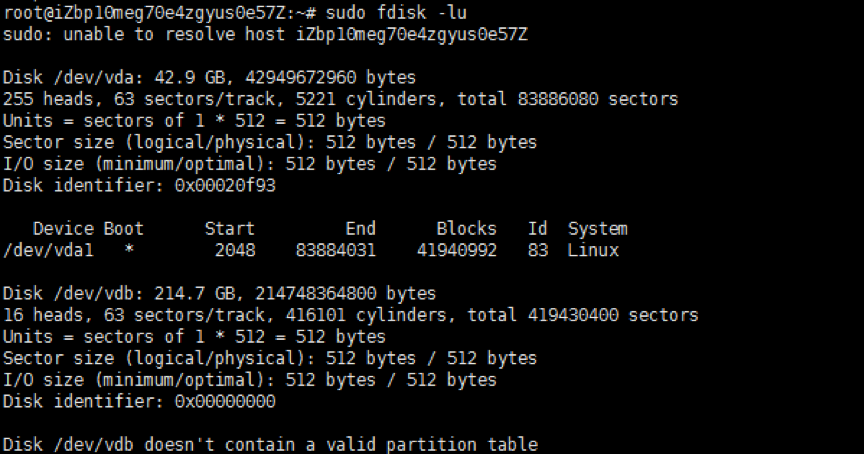This screenshot has height=454, width=864.
Task: Select the "Disk /dev/vdb: 214.7 GB" line
Action: point(219,294)
